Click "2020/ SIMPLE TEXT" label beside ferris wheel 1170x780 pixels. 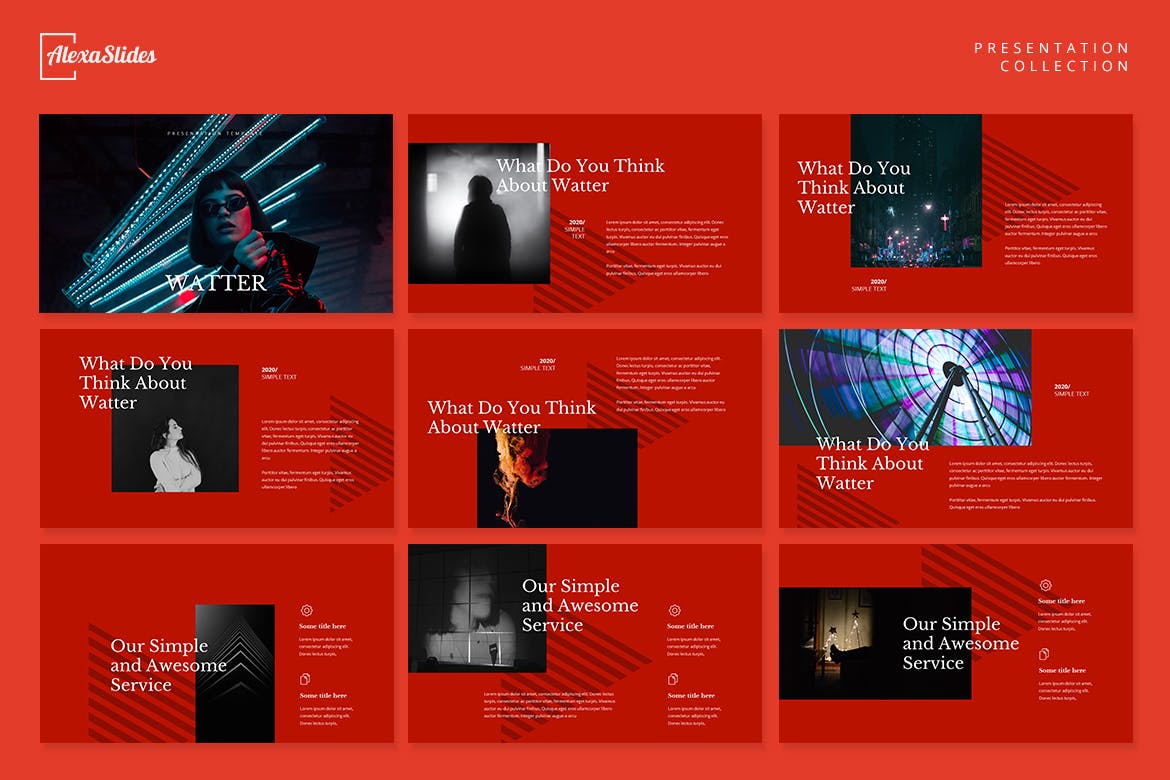(1071, 390)
